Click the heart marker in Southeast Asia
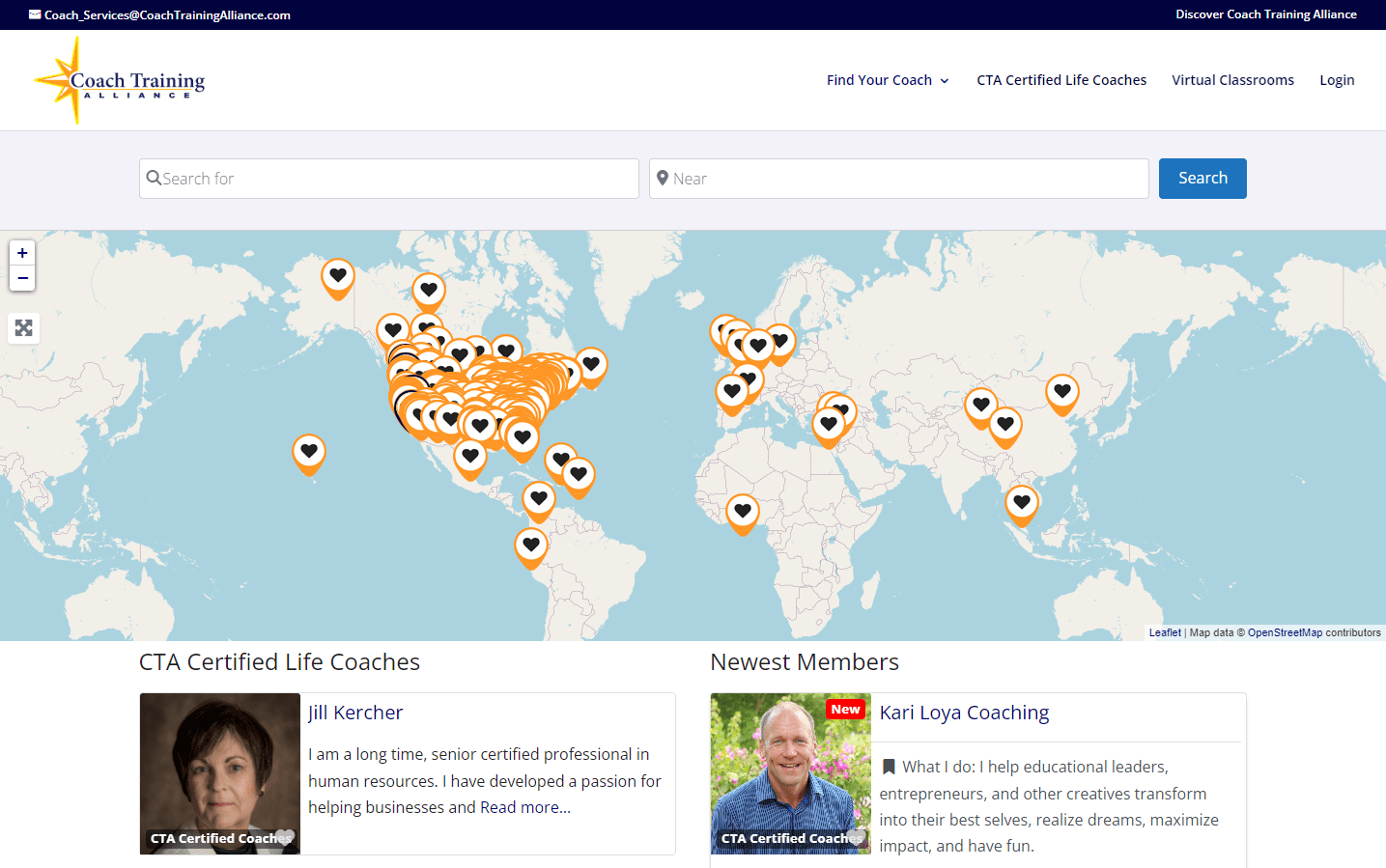Screen dimensions: 1386x868 tap(1021, 503)
